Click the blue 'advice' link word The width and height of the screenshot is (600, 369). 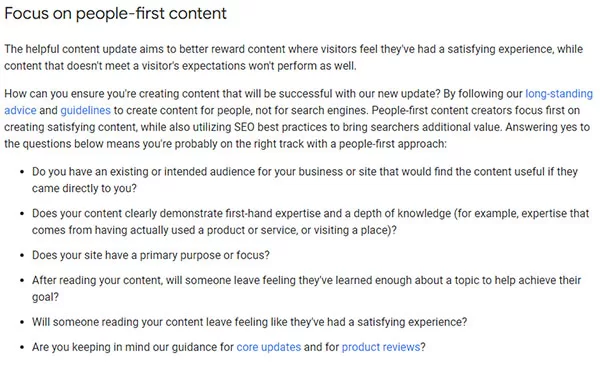pos(20,111)
